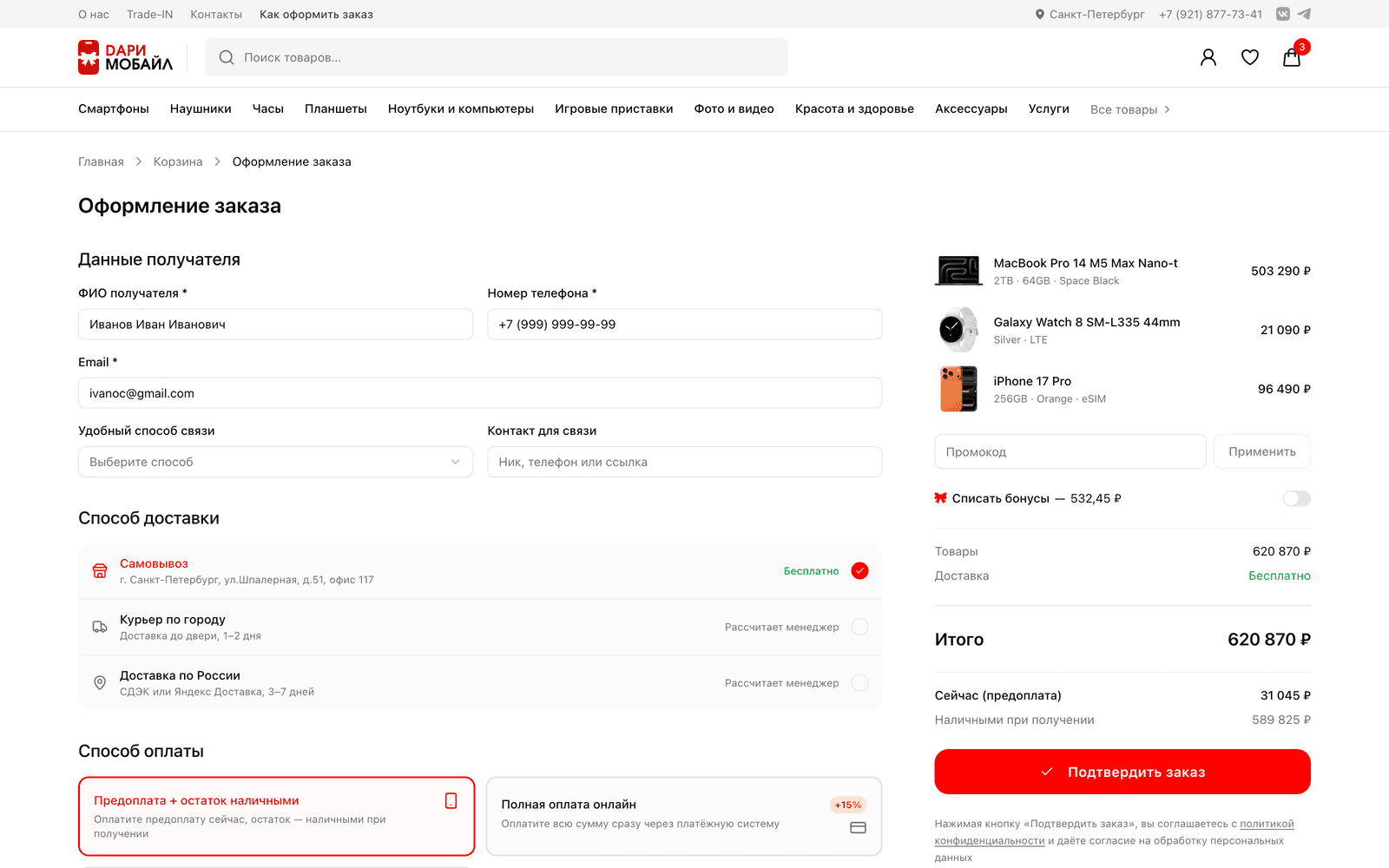Open the Аксессуары category
The image size is (1389, 868).
(x=971, y=109)
